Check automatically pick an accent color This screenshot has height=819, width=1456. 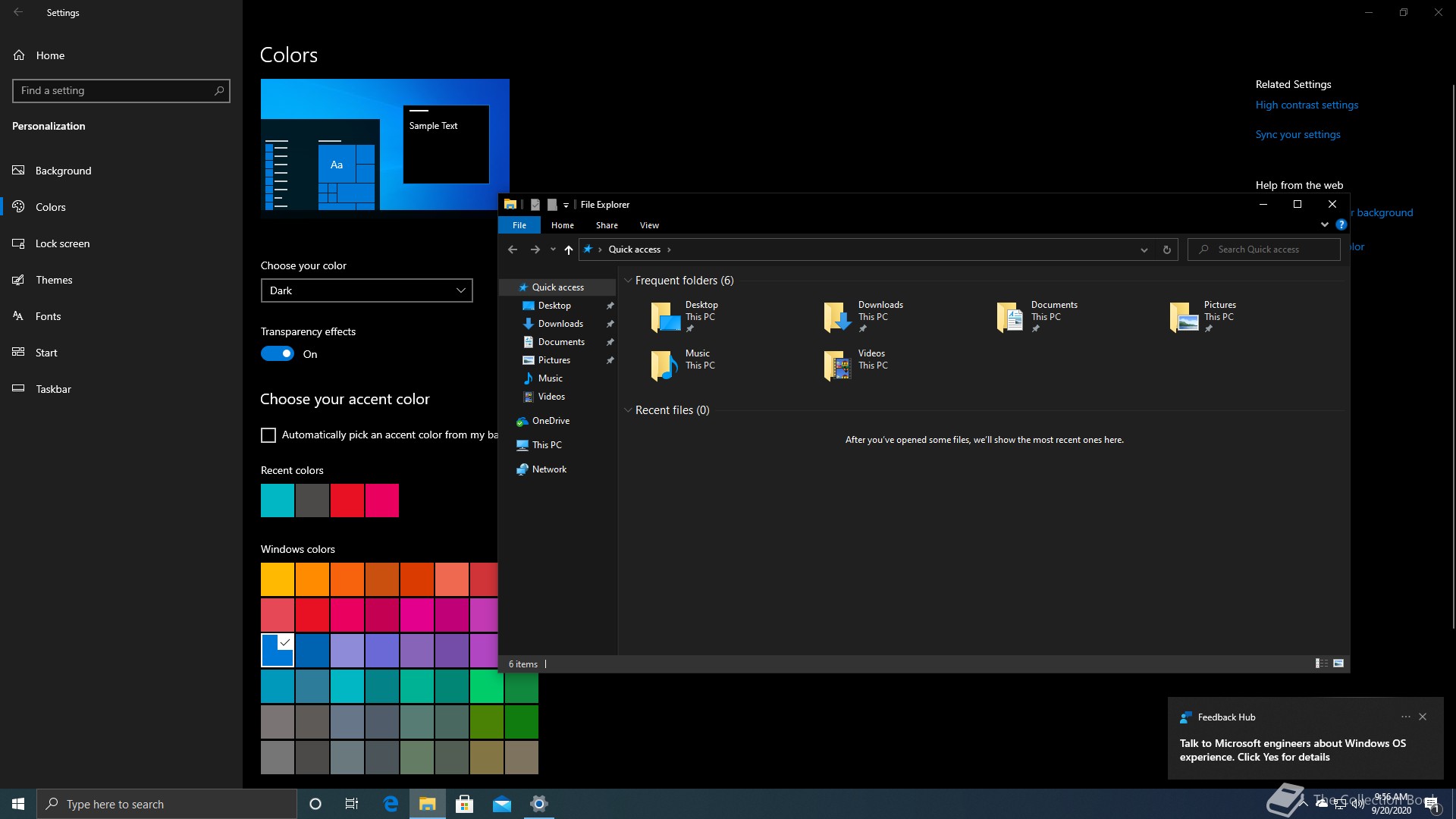pos(268,435)
